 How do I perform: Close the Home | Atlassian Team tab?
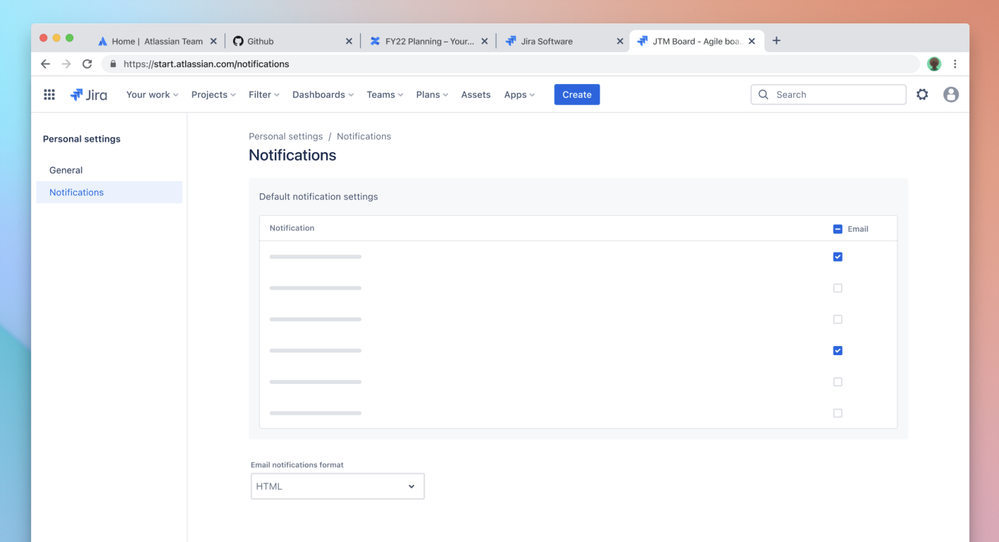(213, 41)
